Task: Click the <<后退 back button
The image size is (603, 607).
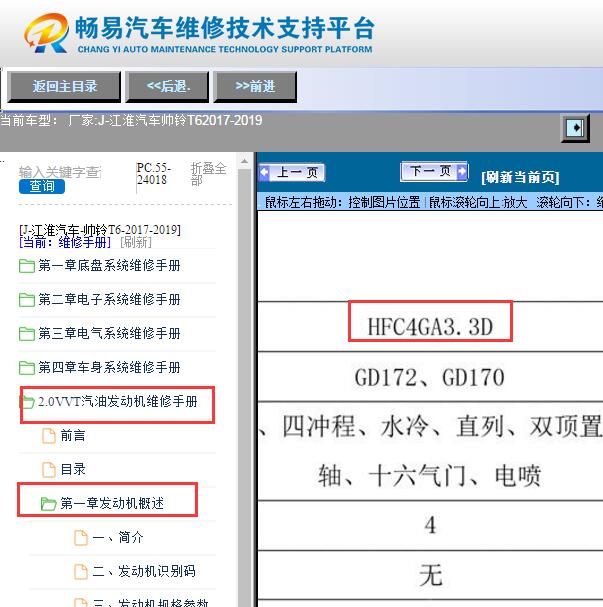Action: 167,86
